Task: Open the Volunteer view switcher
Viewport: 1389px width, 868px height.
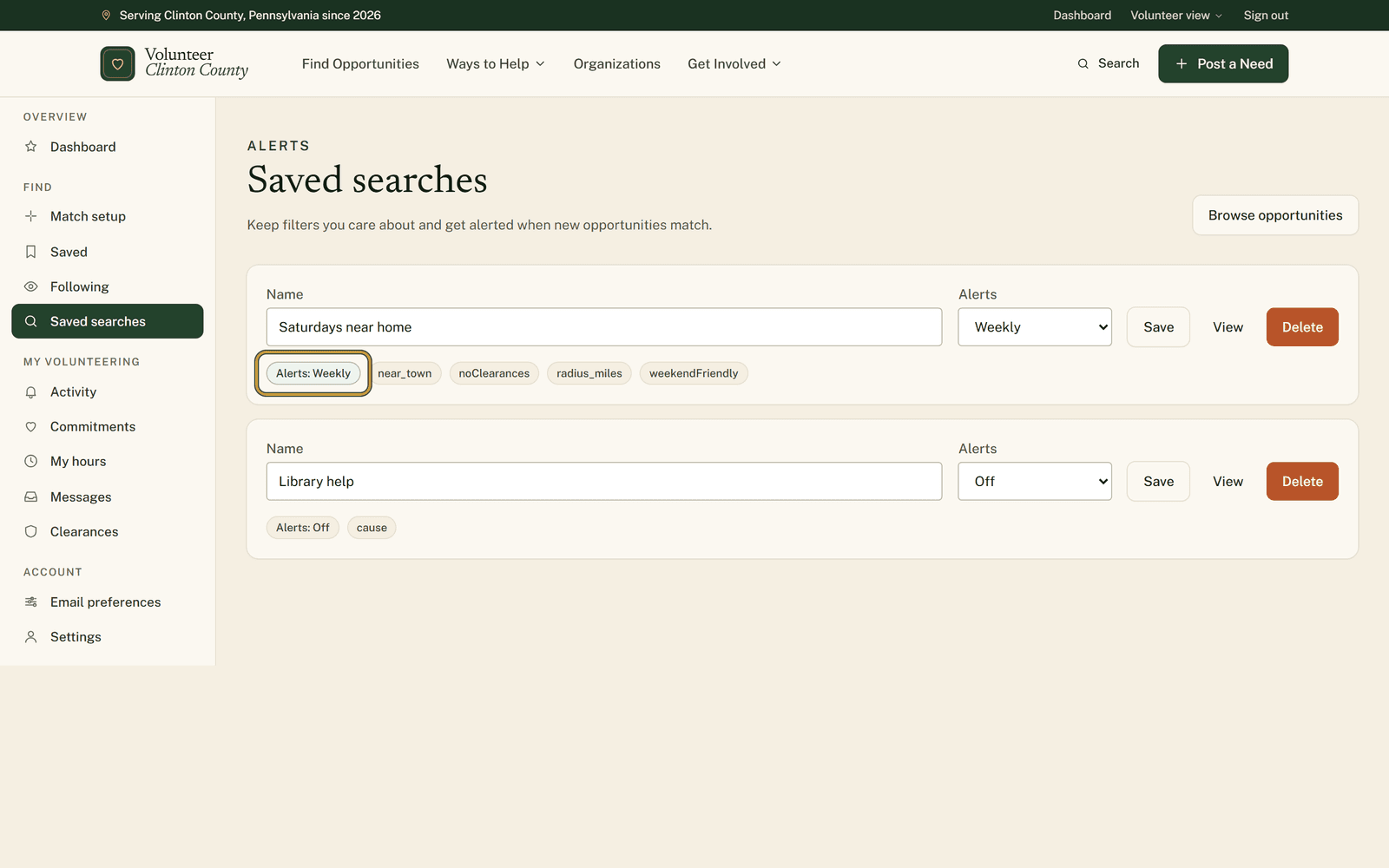Action: [x=1176, y=16]
